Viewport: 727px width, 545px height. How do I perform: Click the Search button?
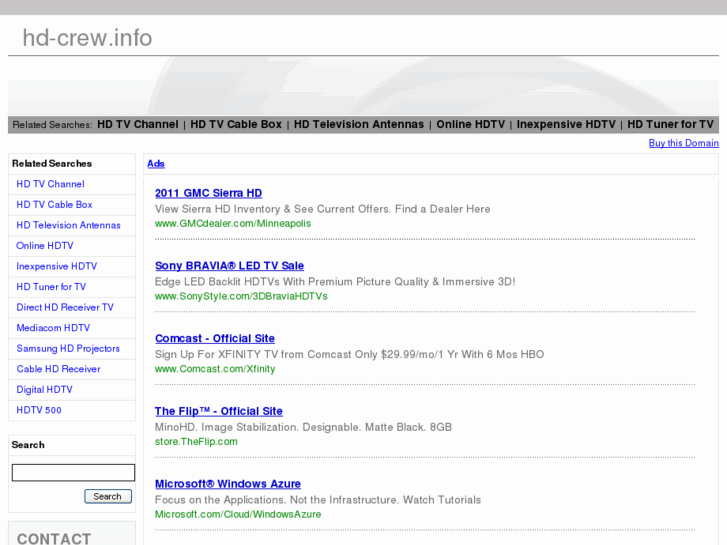108,496
